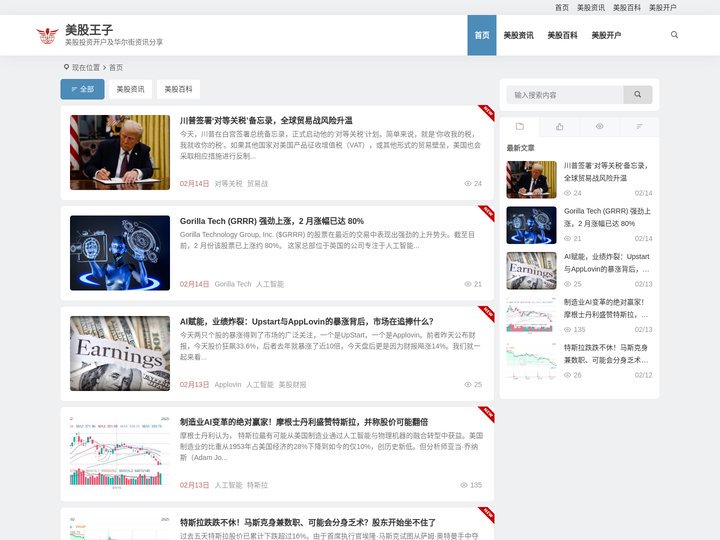The image size is (720, 540).
Task: Click the 最新文章 sidebar heading
Action: (x=520, y=148)
